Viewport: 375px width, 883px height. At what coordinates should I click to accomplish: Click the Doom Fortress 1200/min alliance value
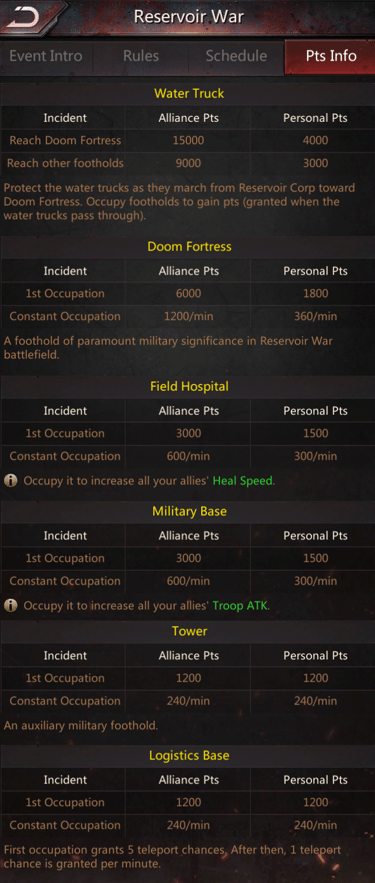[x=189, y=316]
